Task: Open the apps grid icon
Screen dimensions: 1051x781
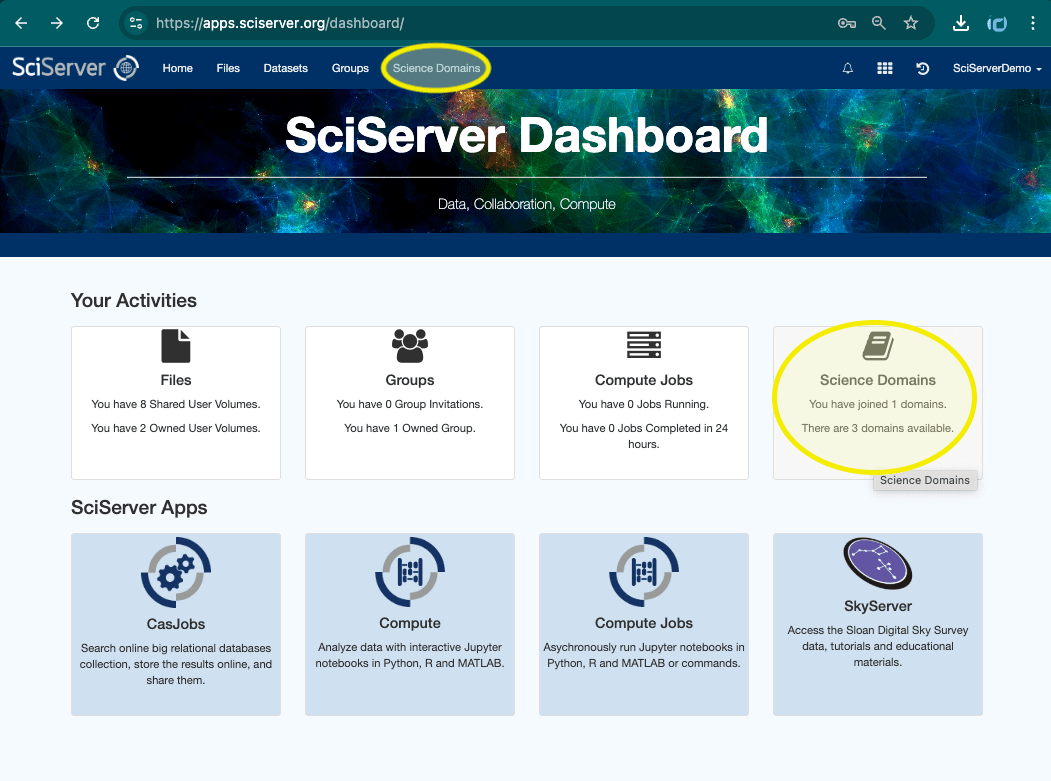Action: 885,68
